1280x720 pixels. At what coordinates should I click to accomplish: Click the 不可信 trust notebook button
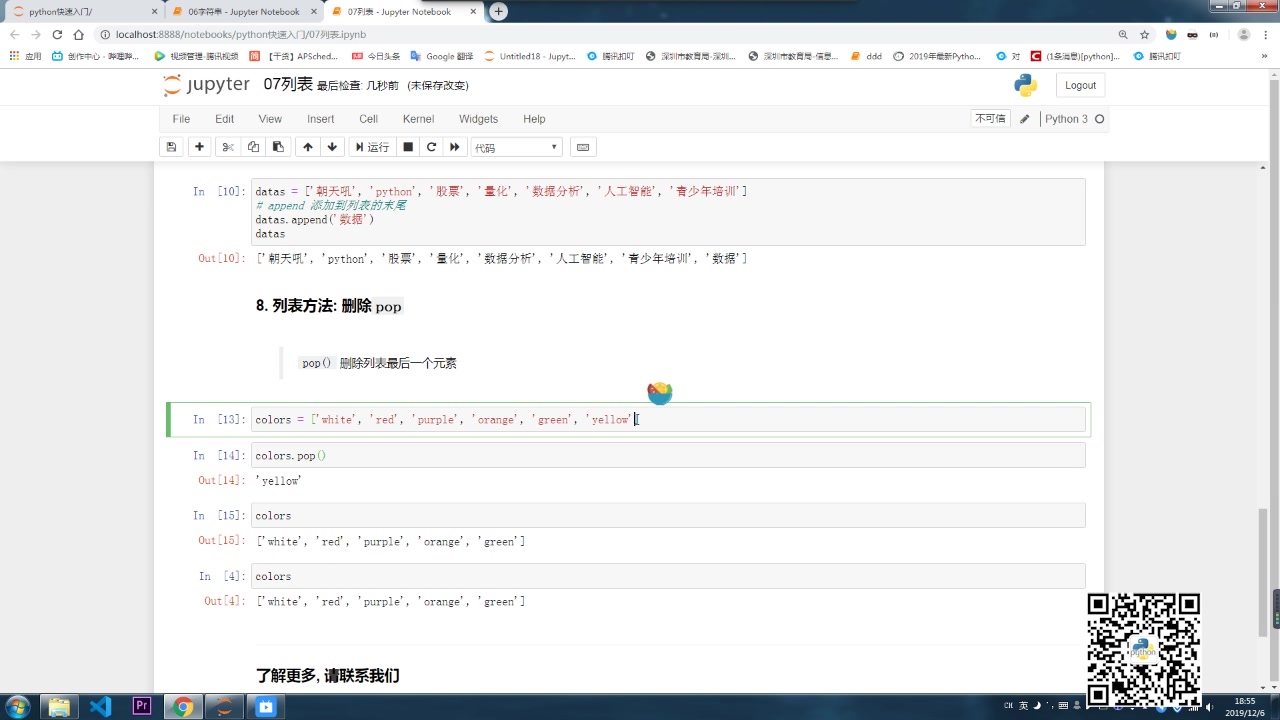[x=989, y=118]
